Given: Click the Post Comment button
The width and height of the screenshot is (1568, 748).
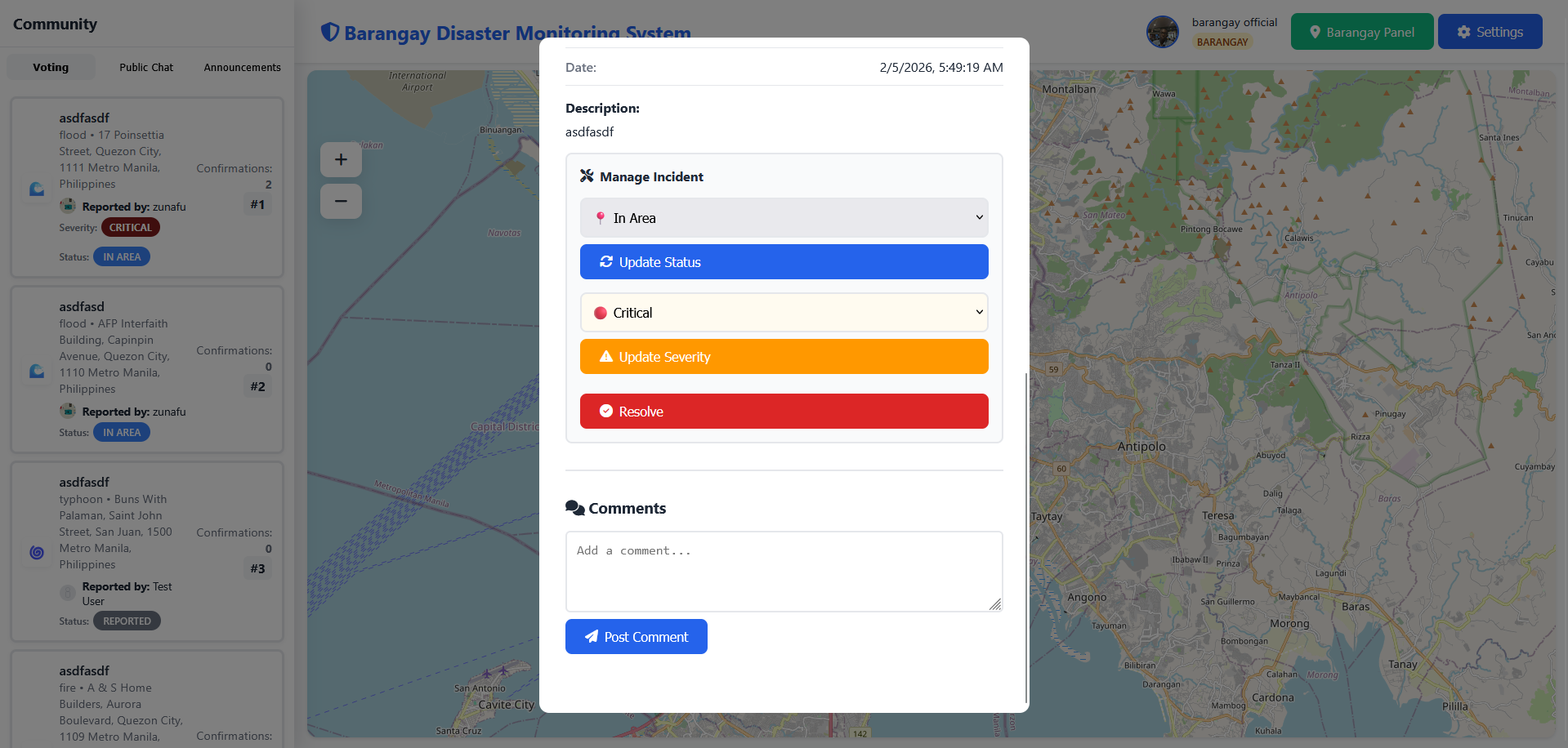Looking at the screenshot, I should pyautogui.click(x=637, y=637).
